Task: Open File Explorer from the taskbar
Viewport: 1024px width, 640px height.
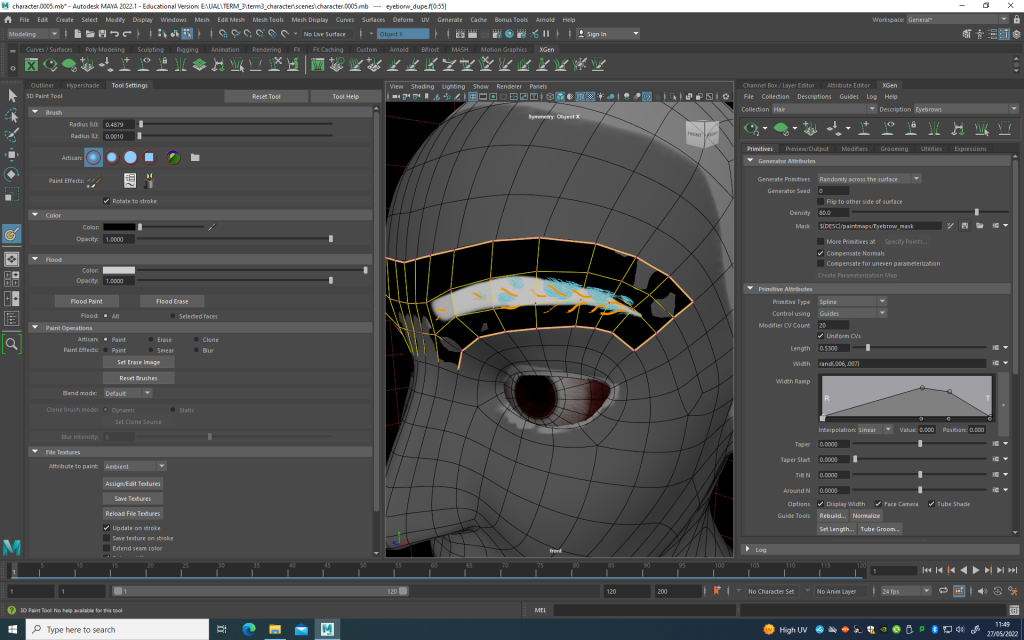Action: [x=275, y=630]
